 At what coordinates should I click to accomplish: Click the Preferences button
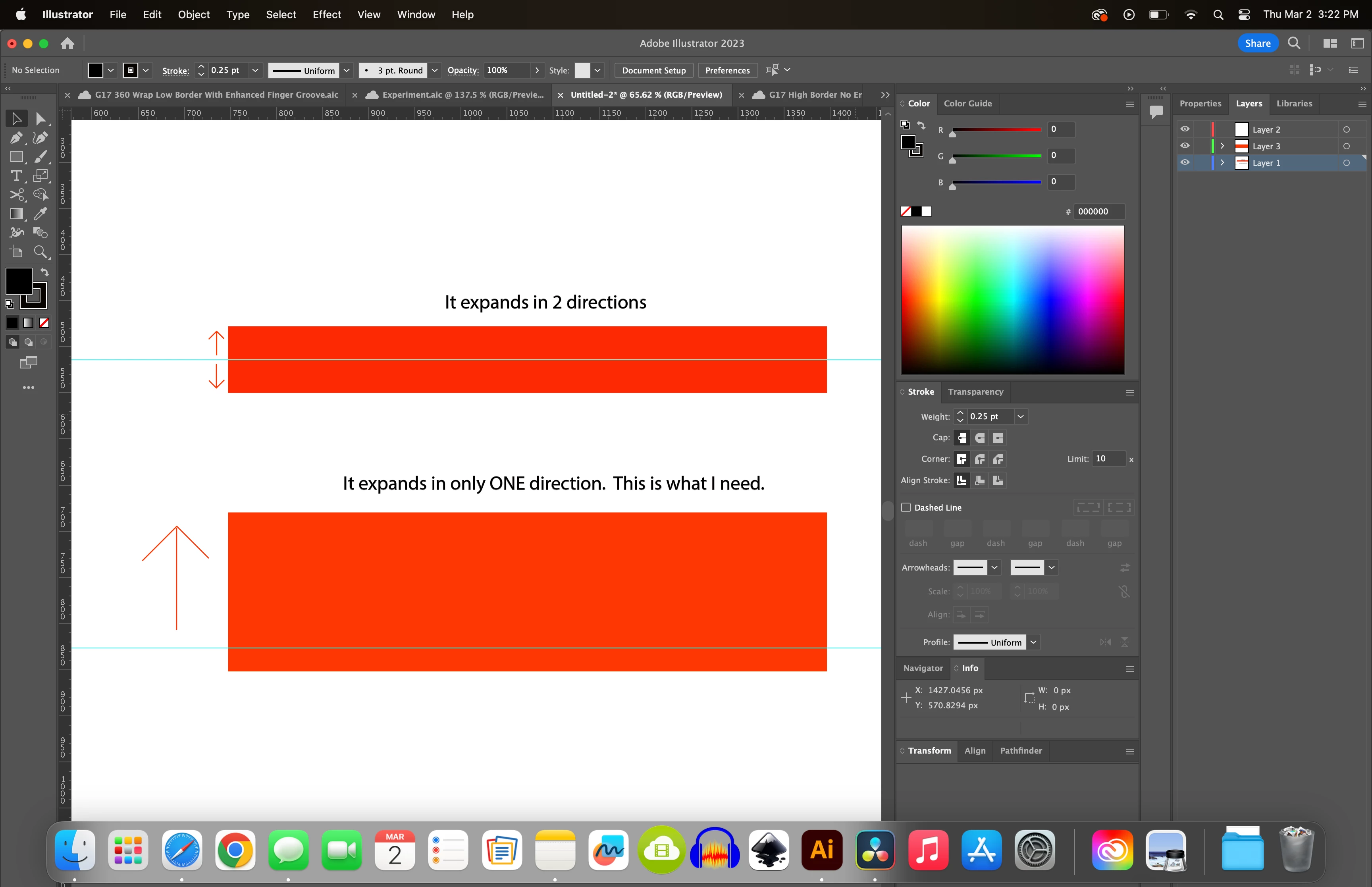click(727, 70)
